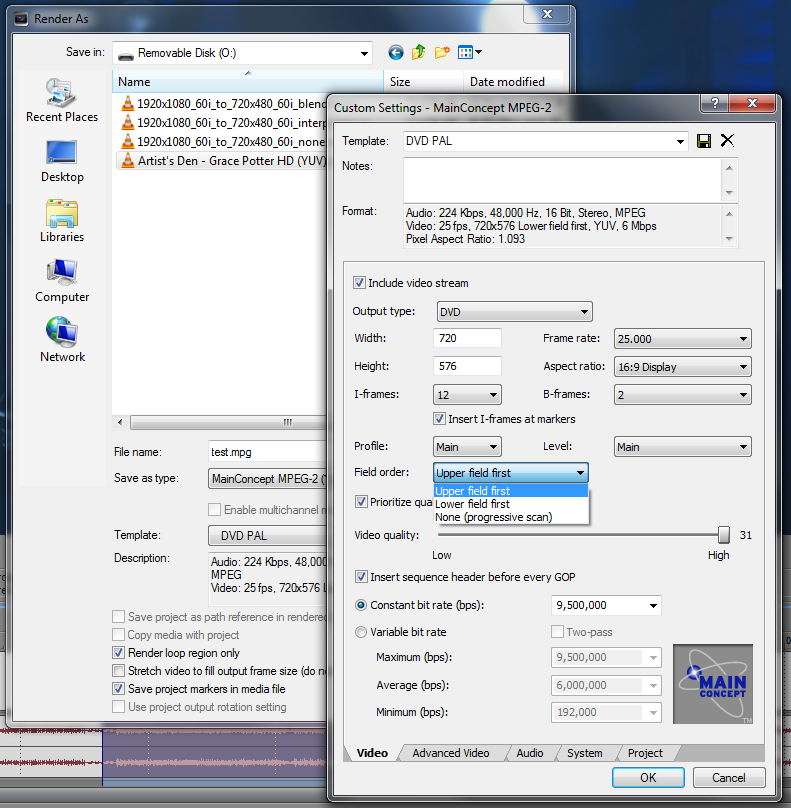Uncheck Include video stream checkbox
The image size is (791, 808).
(x=361, y=283)
